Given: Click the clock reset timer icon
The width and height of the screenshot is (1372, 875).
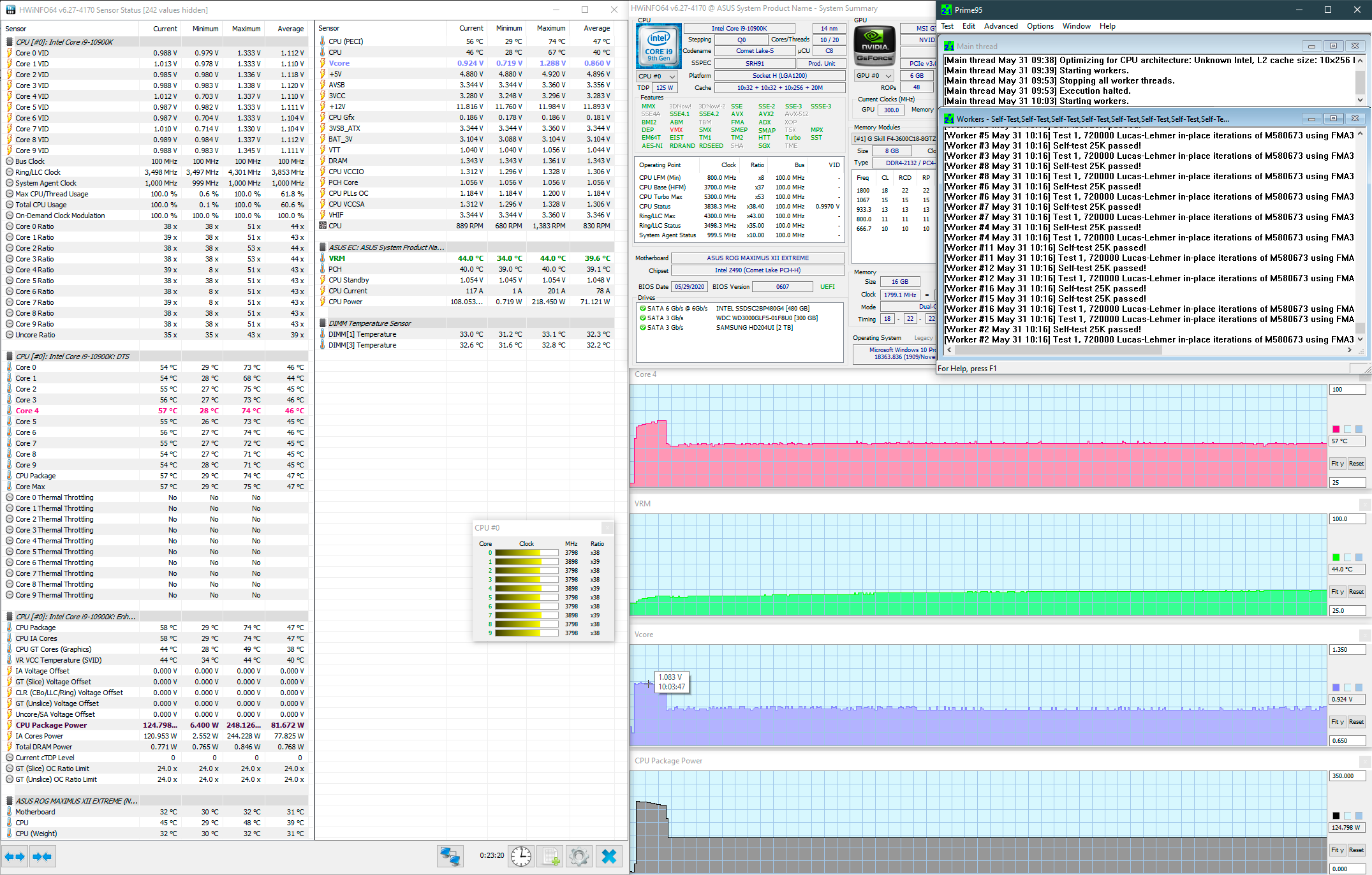Looking at the screenshot, I should [521, 856].
